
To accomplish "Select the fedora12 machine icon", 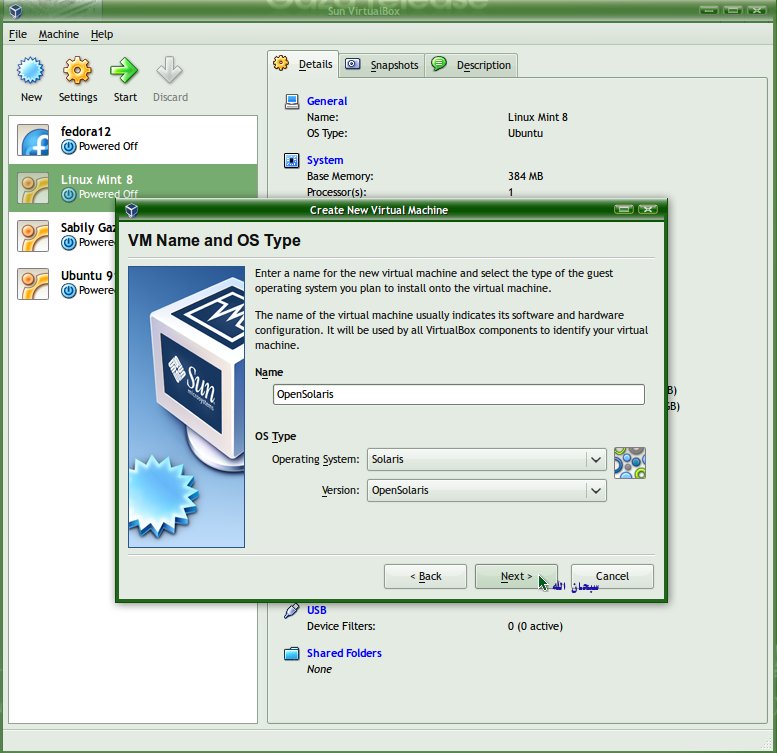I will [x=33, y=140].
